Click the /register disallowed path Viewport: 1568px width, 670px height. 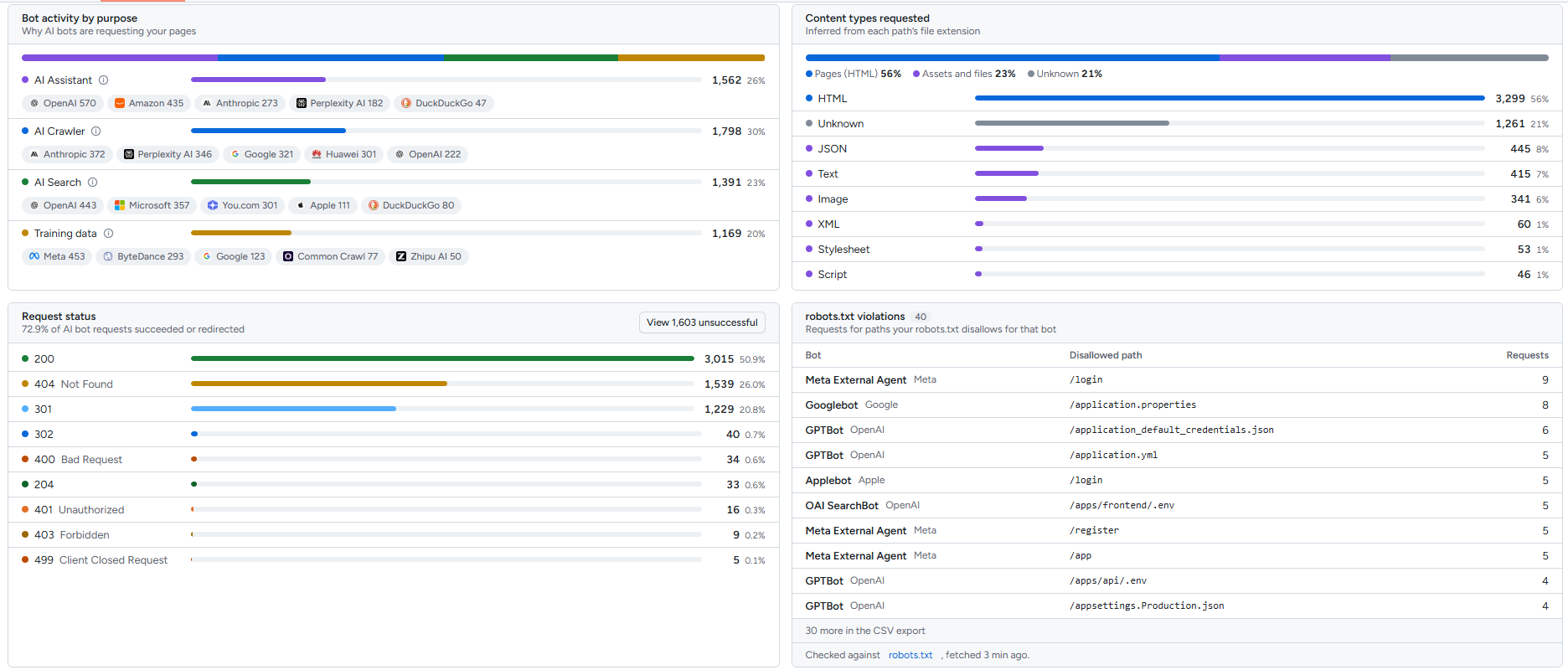1095,531
